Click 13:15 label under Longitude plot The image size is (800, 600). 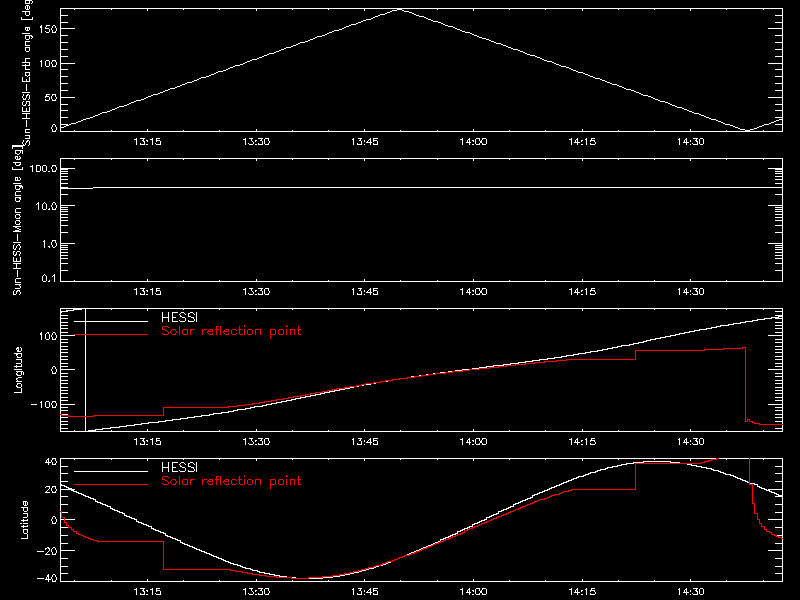147,442
